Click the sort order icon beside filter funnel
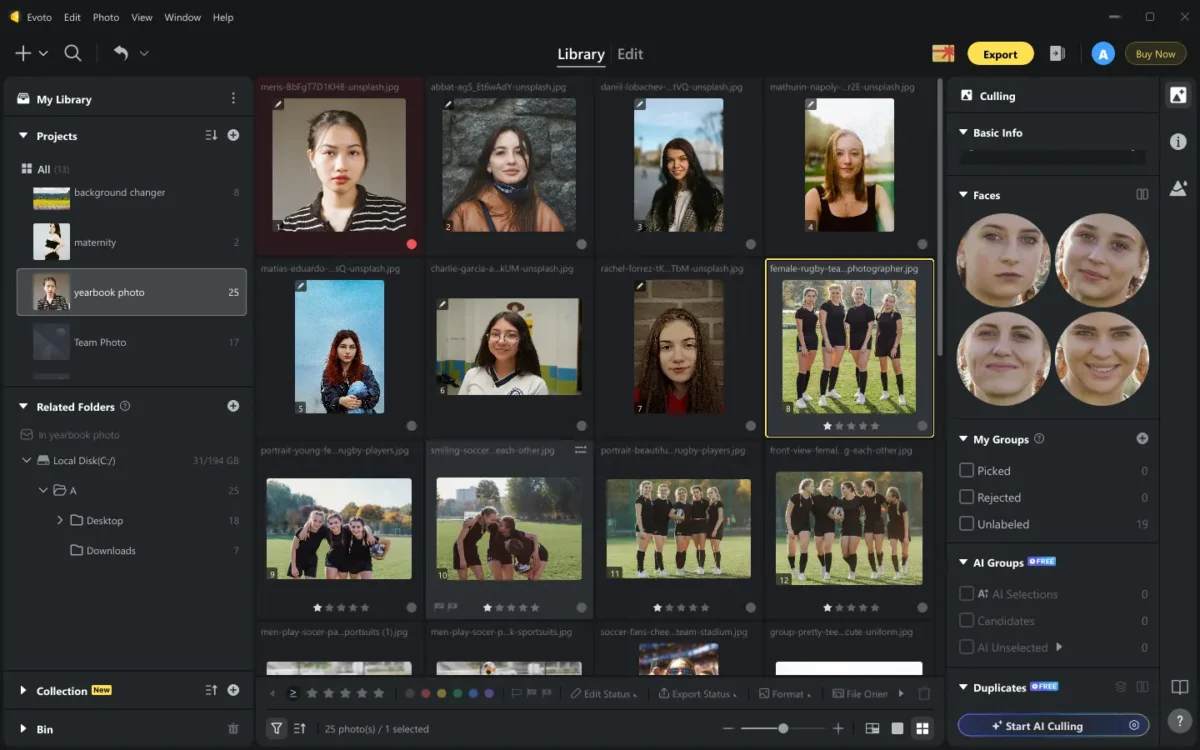Image resolution: width=1200 pixels, height=750 pixels. click(x=300, y=729)
